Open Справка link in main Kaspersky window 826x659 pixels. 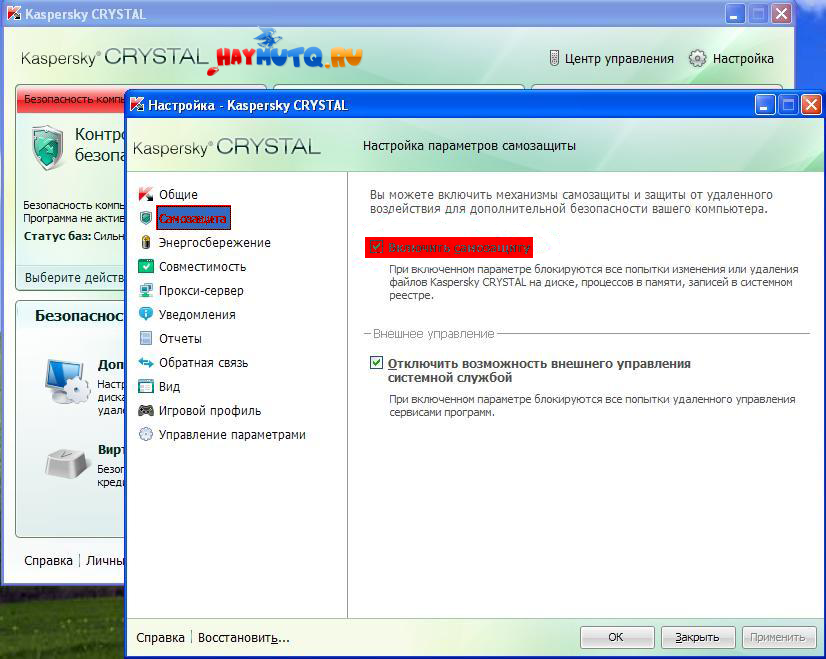point(48,560)
